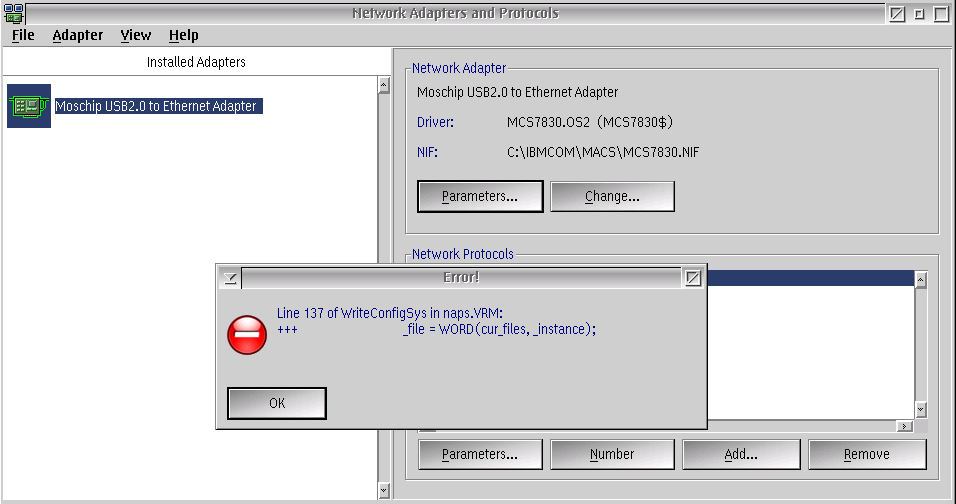Image resolution: width=956 pixels, height=504 pixels.
Task: Open the Help menu
Action: [x=184, y=35]
